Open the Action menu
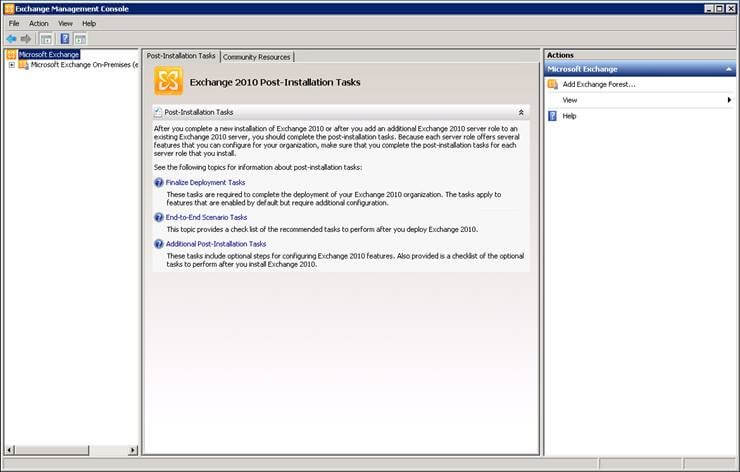 coord(39,23)
